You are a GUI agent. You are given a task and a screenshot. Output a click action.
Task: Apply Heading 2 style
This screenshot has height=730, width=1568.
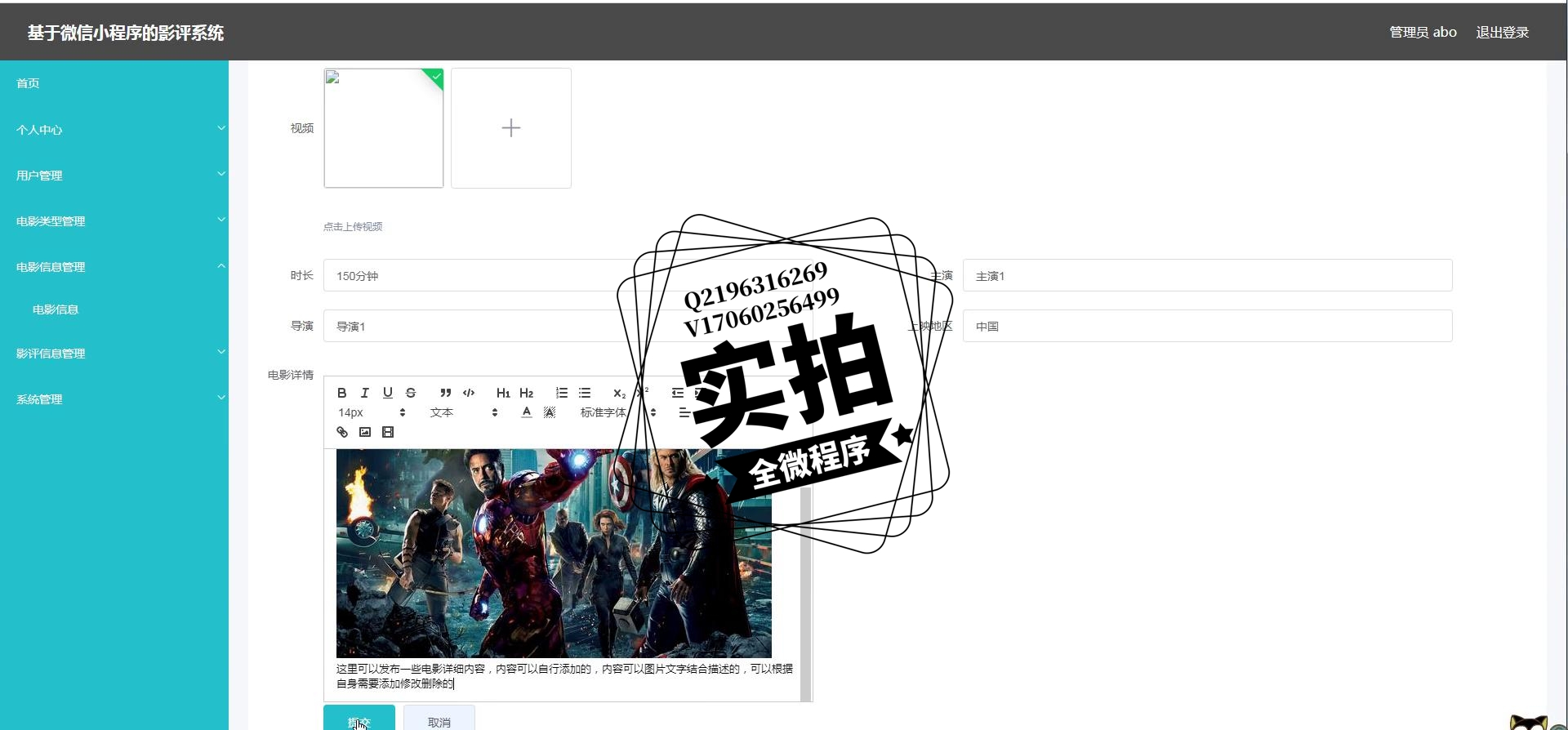[526, 393]
